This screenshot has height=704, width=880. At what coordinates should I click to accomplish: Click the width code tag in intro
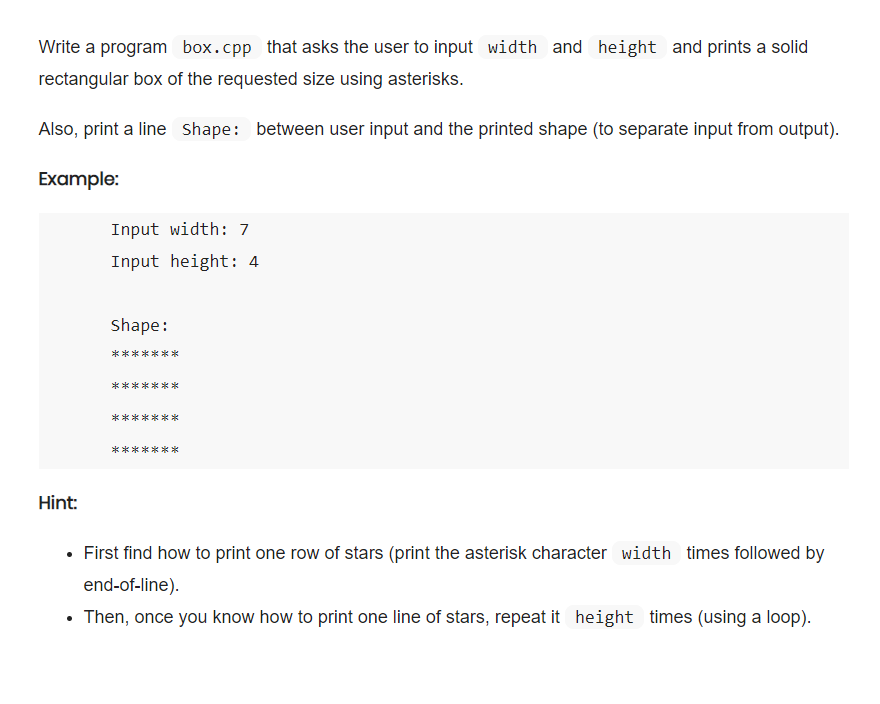[512, 47]
